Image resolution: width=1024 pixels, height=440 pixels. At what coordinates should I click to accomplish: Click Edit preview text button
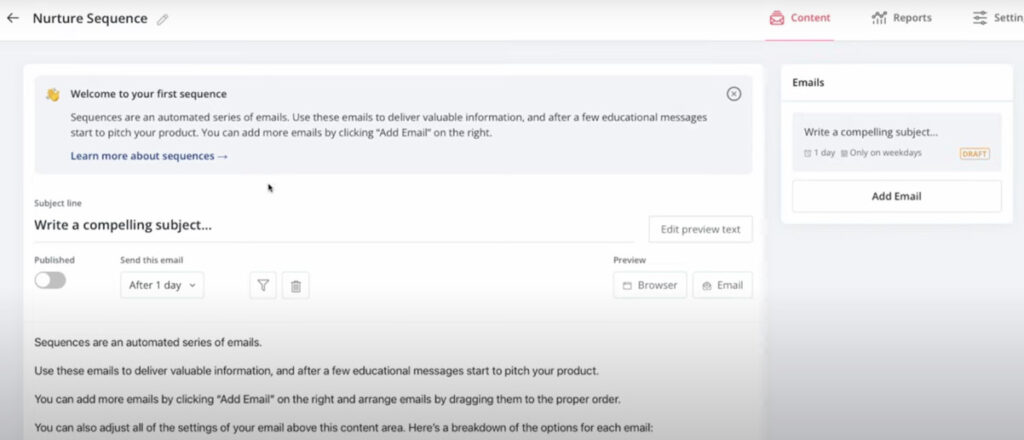(x=700, y=229)
